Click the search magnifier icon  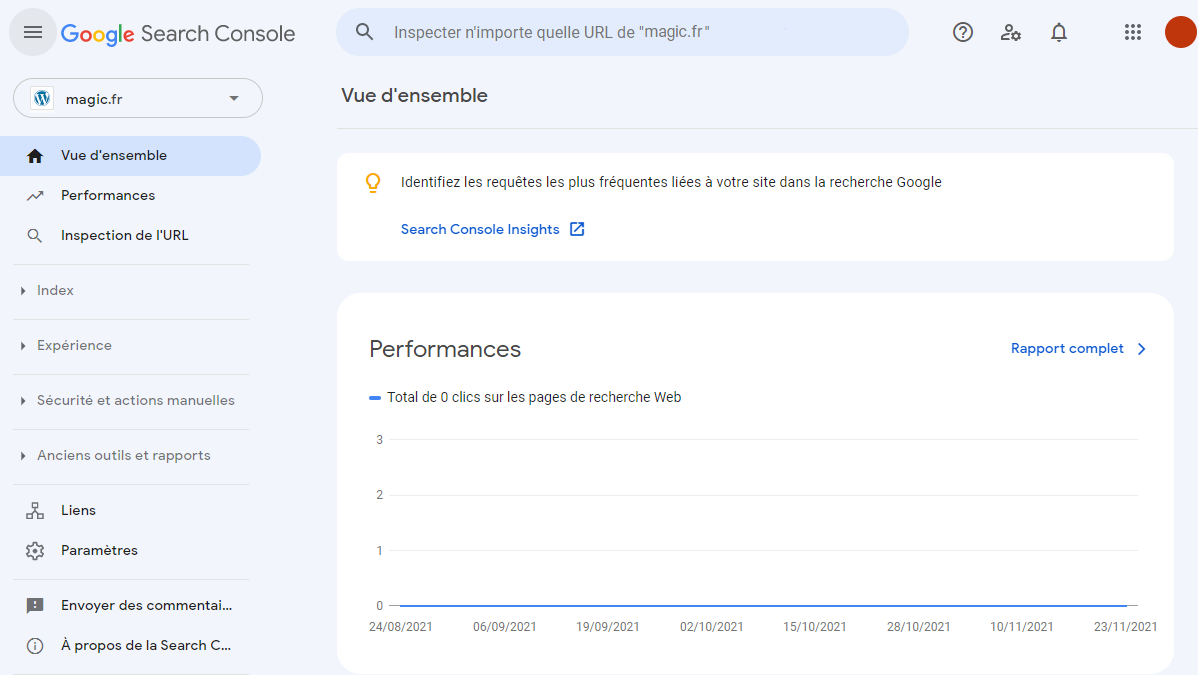click(x=364, y=32)
